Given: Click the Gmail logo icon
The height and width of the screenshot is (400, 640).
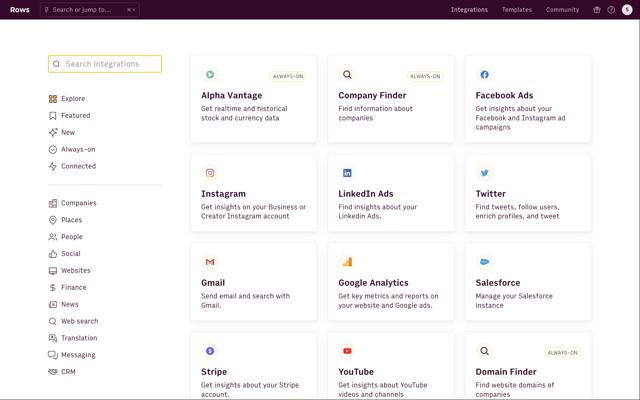Looking at the screenshot, I should pyautogui.click(x=210, y=262).
